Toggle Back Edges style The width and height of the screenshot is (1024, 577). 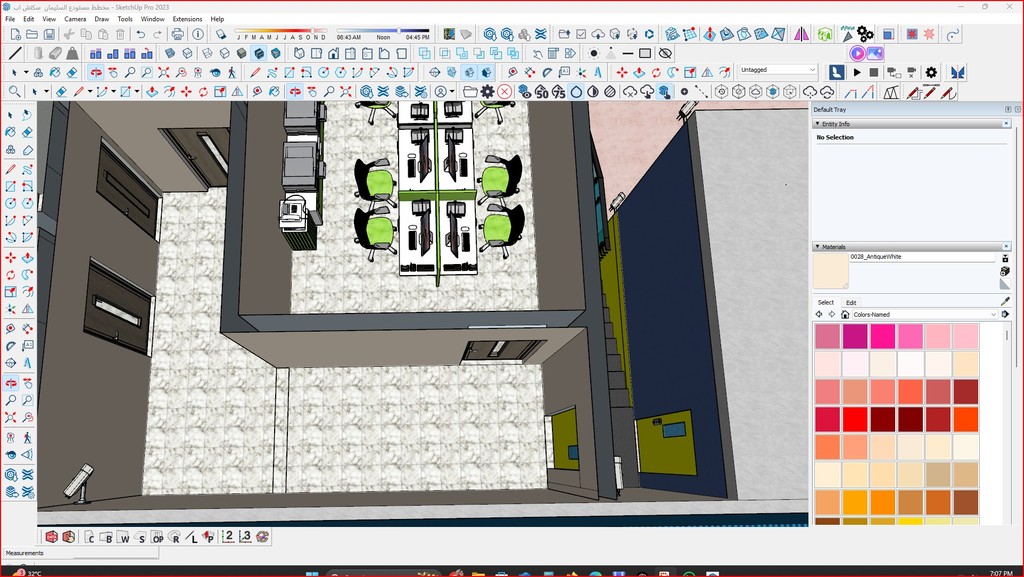pyautogui.click(x=187, y=54)
